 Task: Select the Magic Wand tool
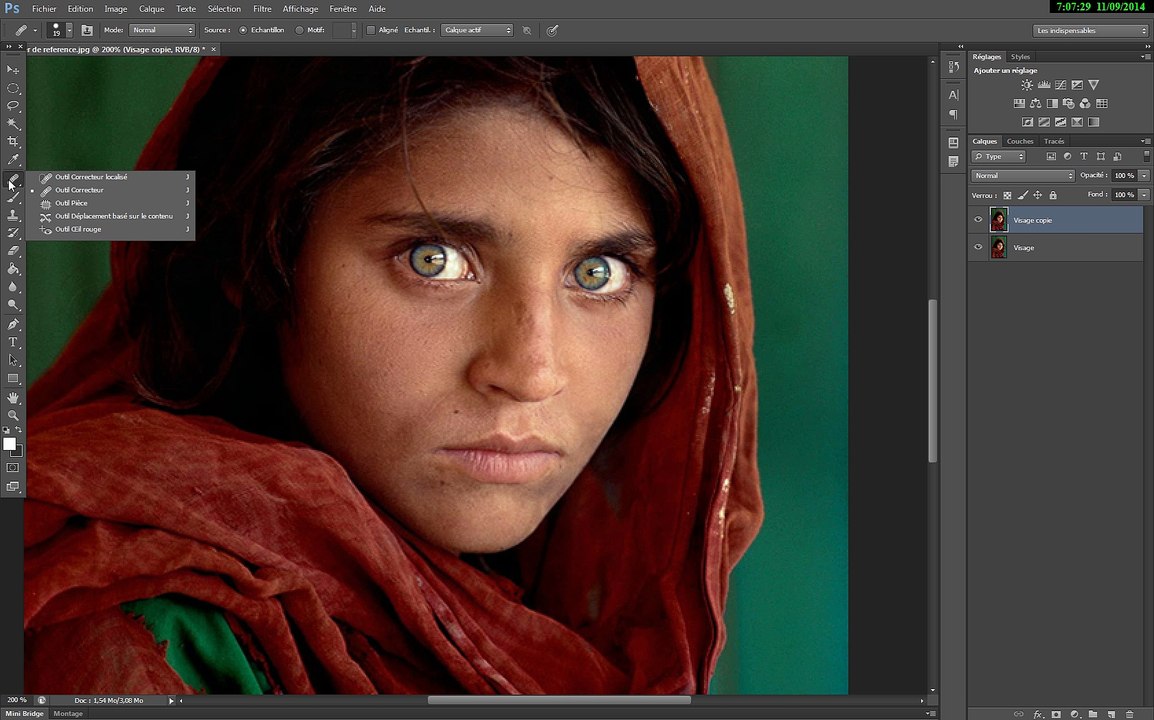pyautogui.click(x=13, y=124)
